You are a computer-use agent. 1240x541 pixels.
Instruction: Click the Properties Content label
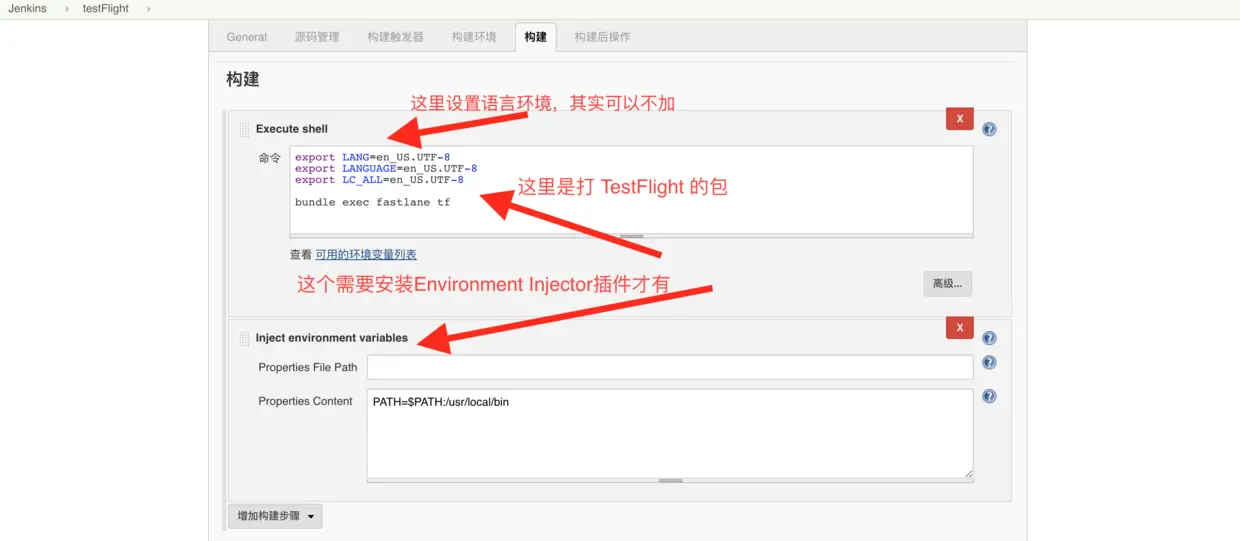pyautogui.click(x=305, y=401)
